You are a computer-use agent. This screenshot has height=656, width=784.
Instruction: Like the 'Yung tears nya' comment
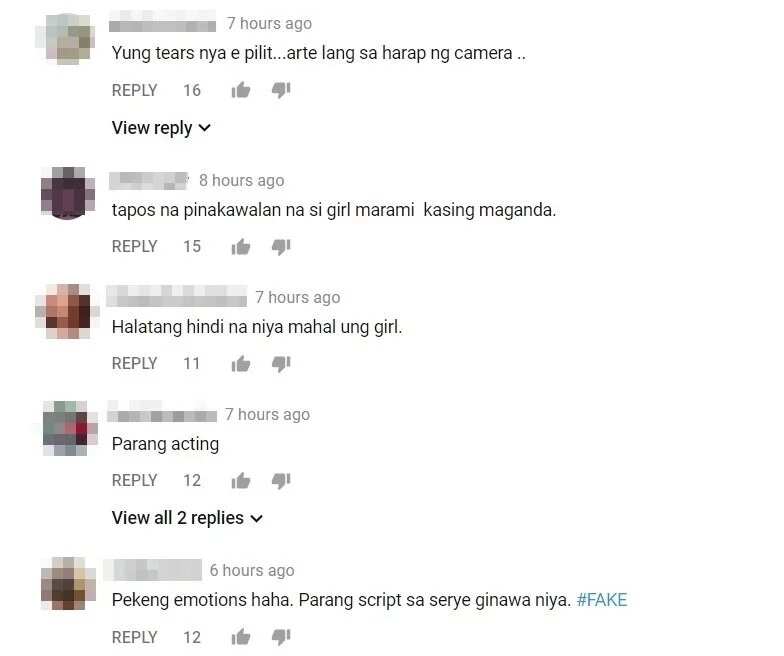[240, 90]
